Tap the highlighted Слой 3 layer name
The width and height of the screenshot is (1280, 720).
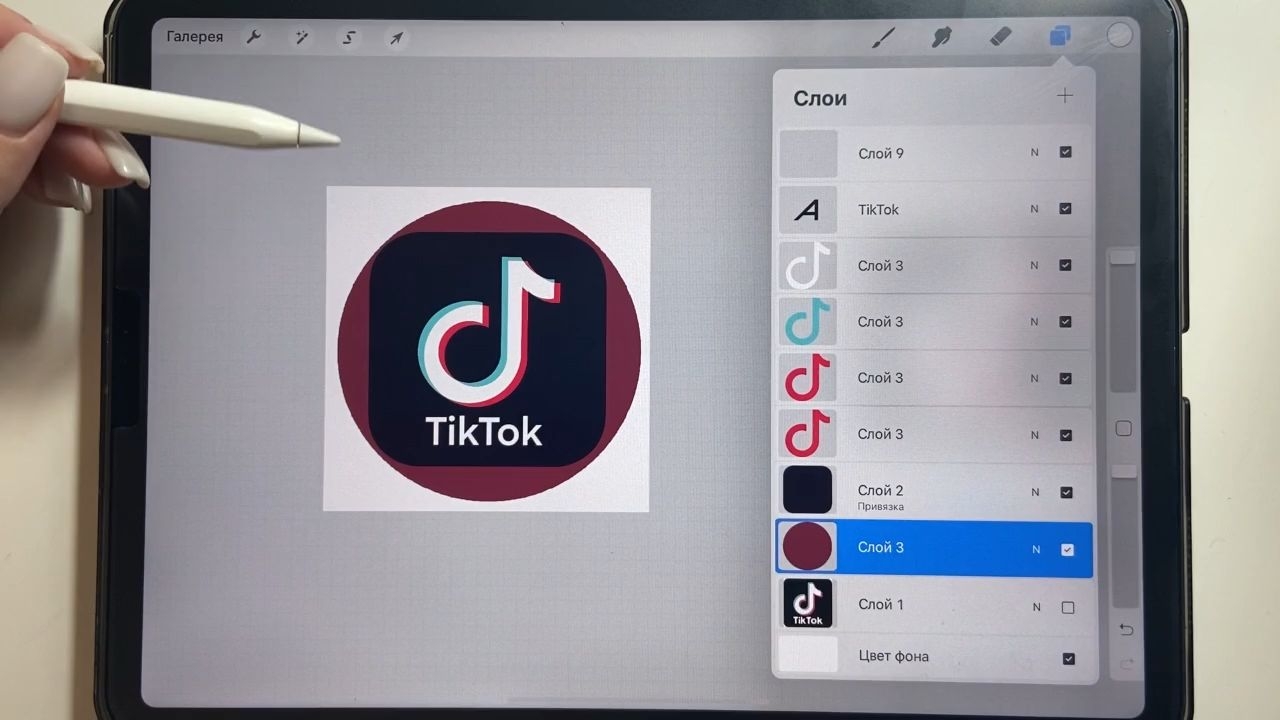[881, 547]
